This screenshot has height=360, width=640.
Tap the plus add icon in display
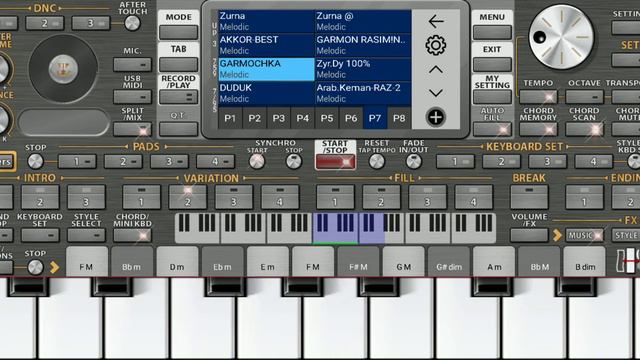(436, 117)
